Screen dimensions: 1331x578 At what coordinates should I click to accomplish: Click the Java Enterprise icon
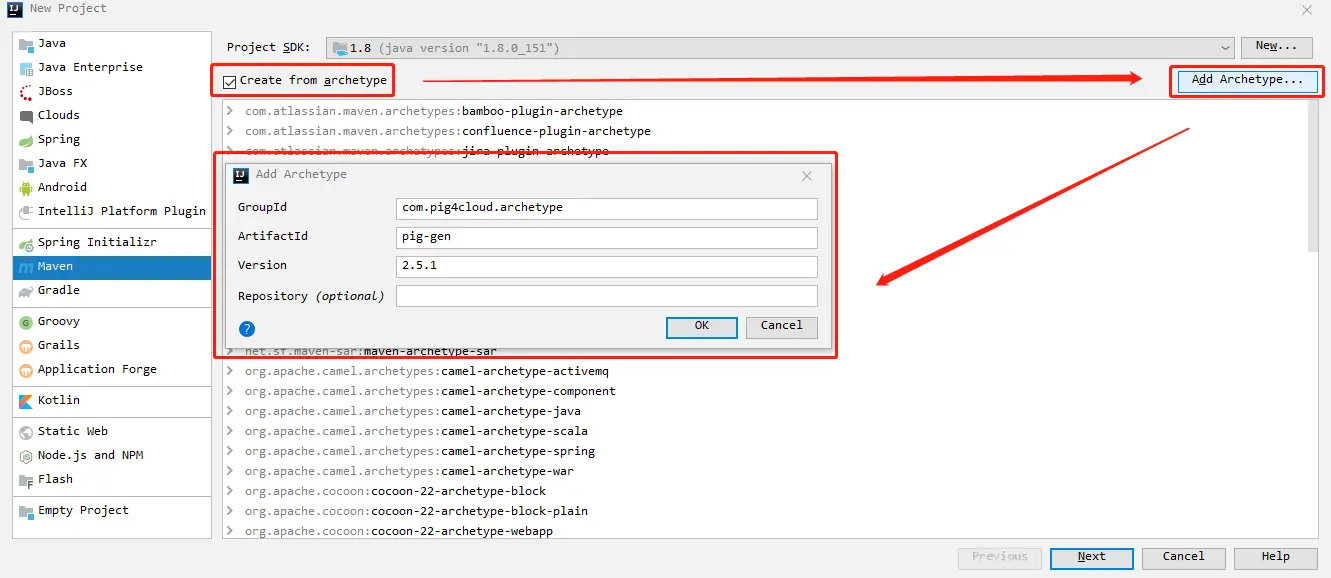(x=26, y=68)
